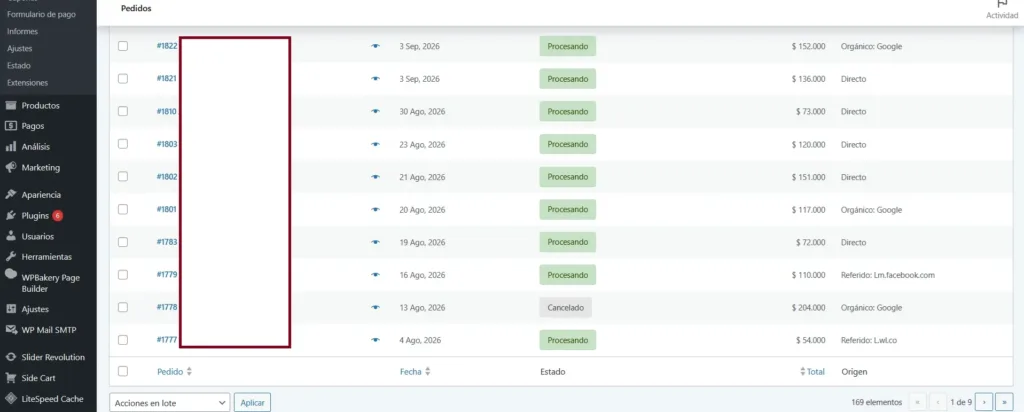Preview order #1802 with eye icon

[x=375, y=177]
